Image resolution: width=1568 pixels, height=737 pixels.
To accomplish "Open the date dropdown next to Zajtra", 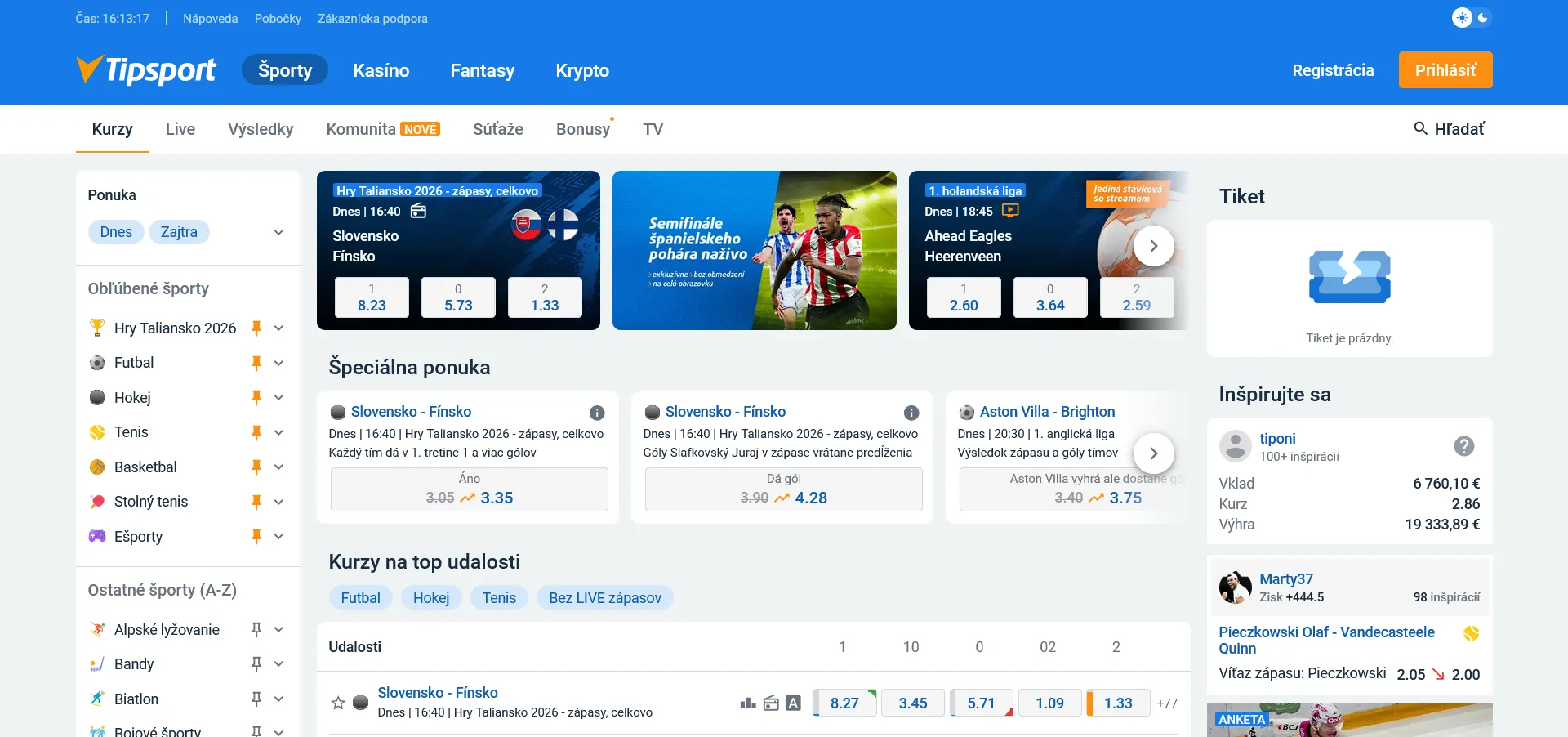I will tap(278, 232).
